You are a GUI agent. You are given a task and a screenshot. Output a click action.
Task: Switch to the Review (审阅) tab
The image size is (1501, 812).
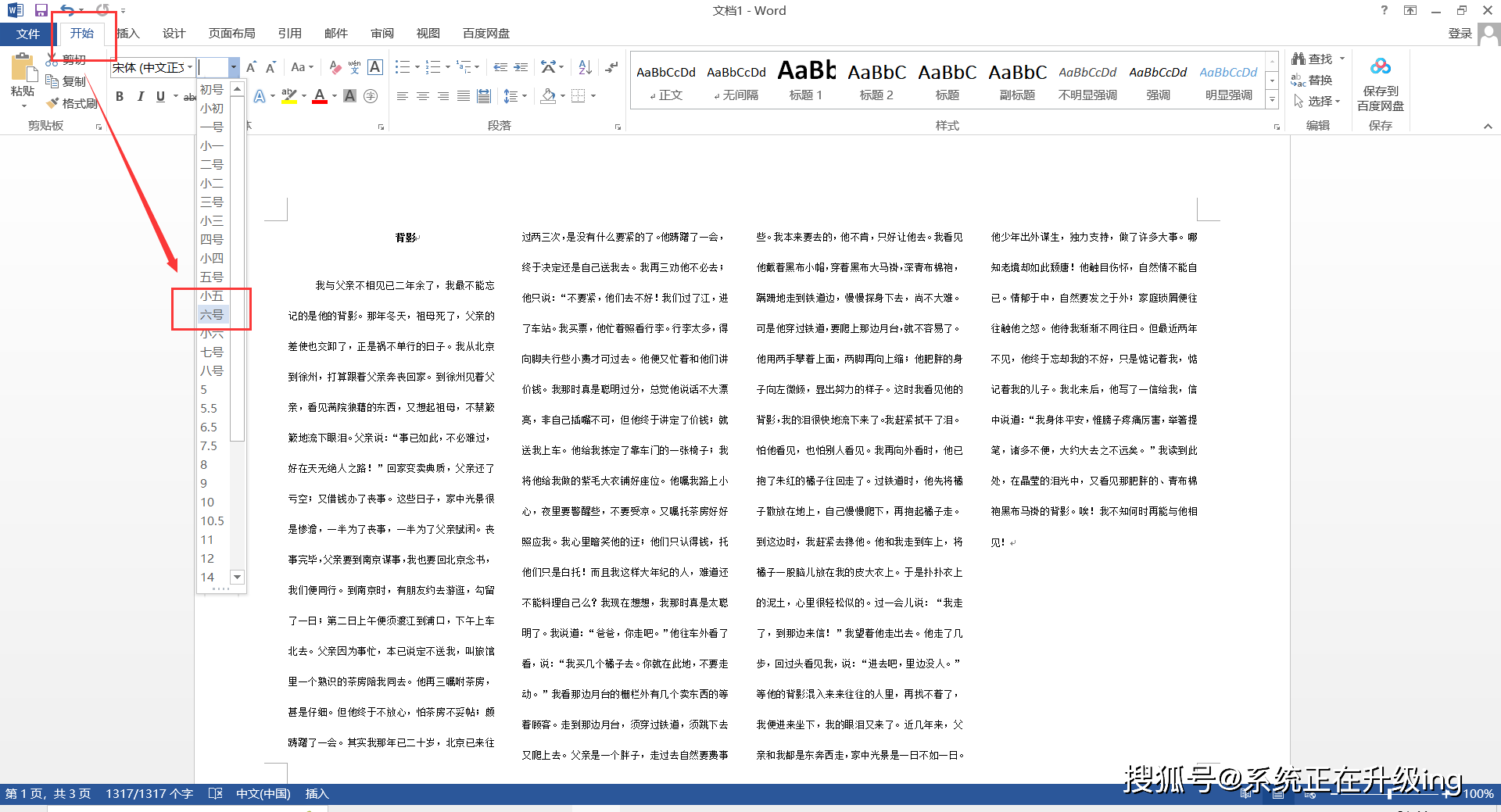pyautogui.click(x=382, y=34)
